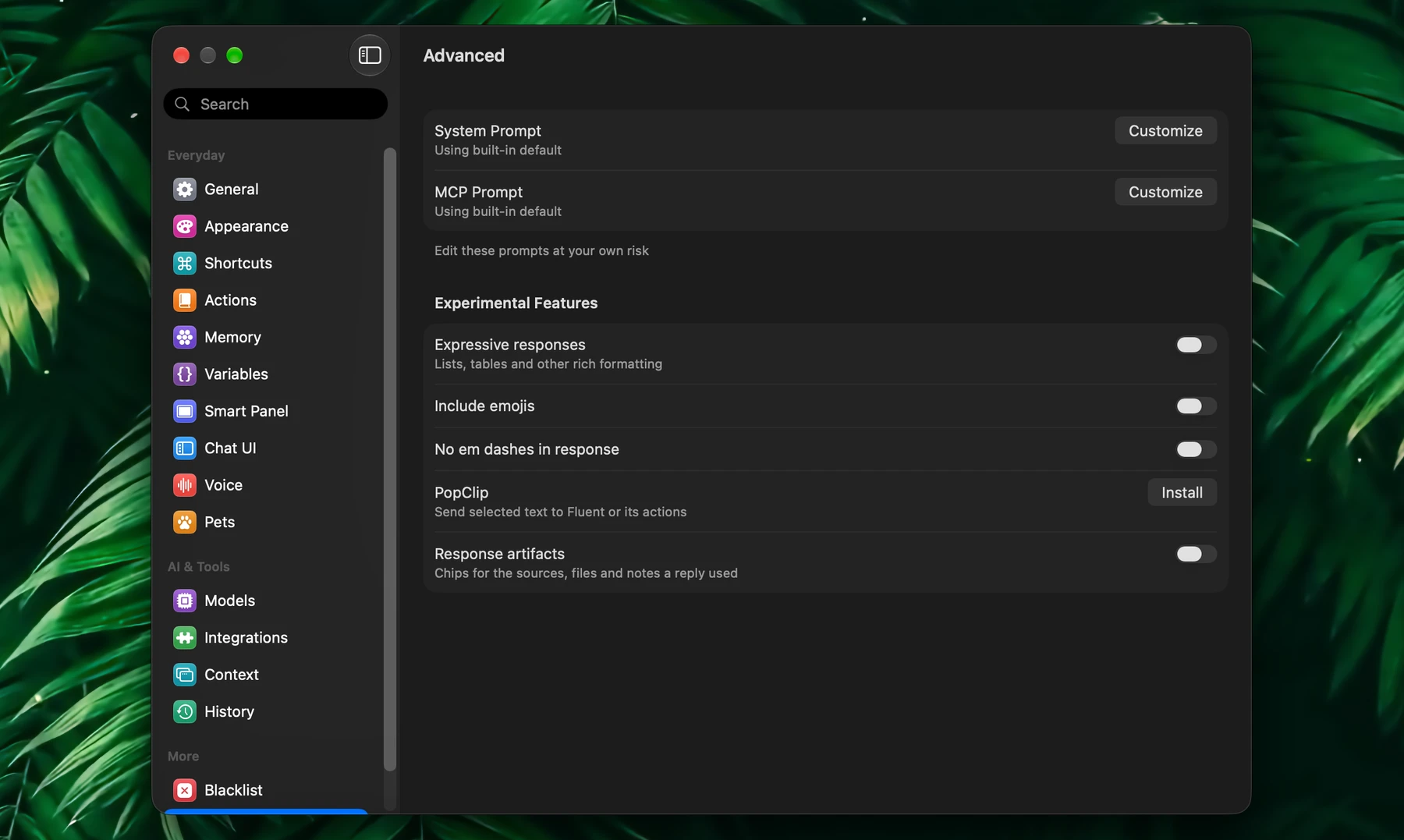Screen dimensions: 1404x840
Task: Select the Smart Panel sidebar label
Action: pos(246,411)
